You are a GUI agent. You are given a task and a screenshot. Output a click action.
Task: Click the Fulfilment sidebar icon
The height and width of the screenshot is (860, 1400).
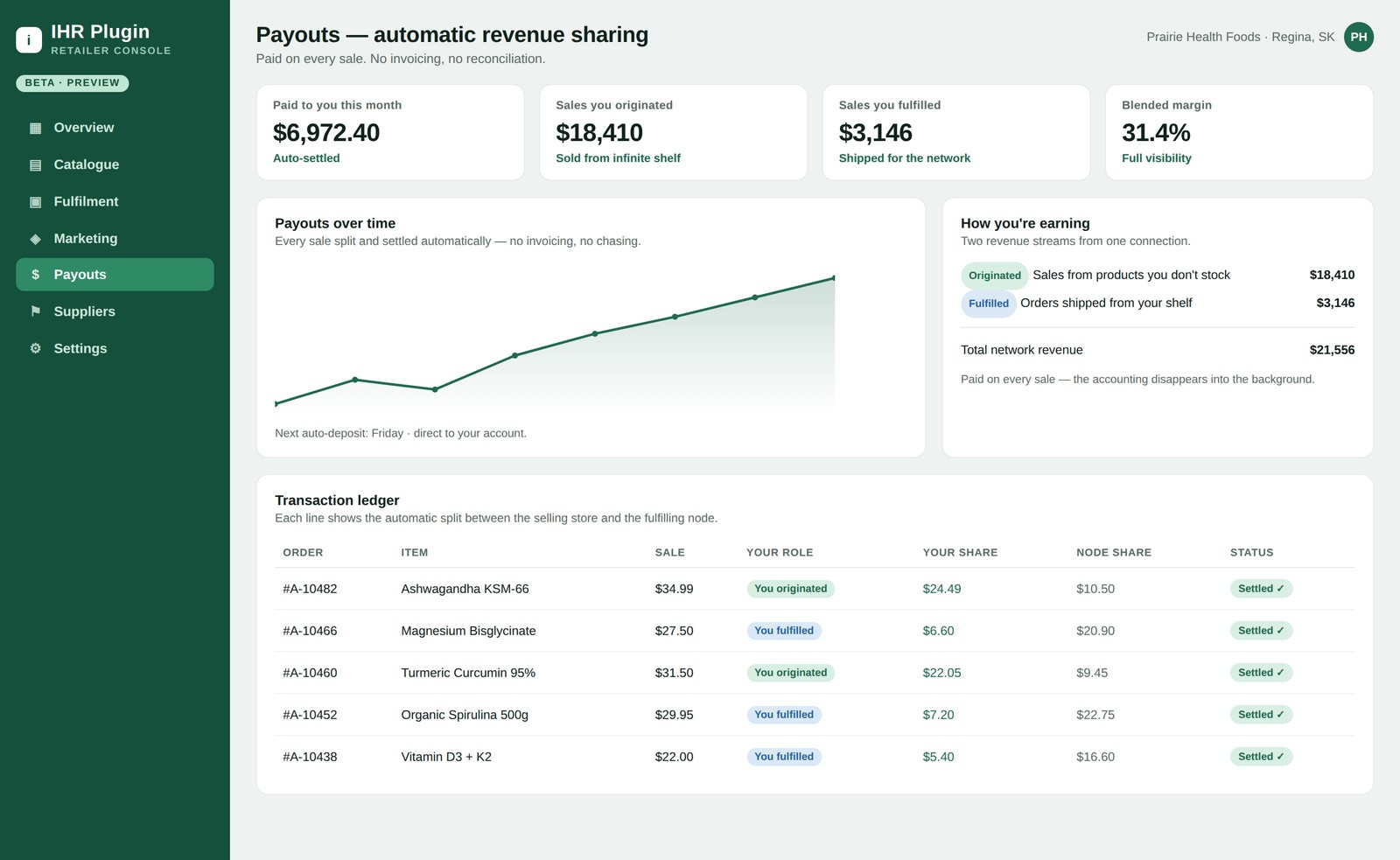pos(36,201)
